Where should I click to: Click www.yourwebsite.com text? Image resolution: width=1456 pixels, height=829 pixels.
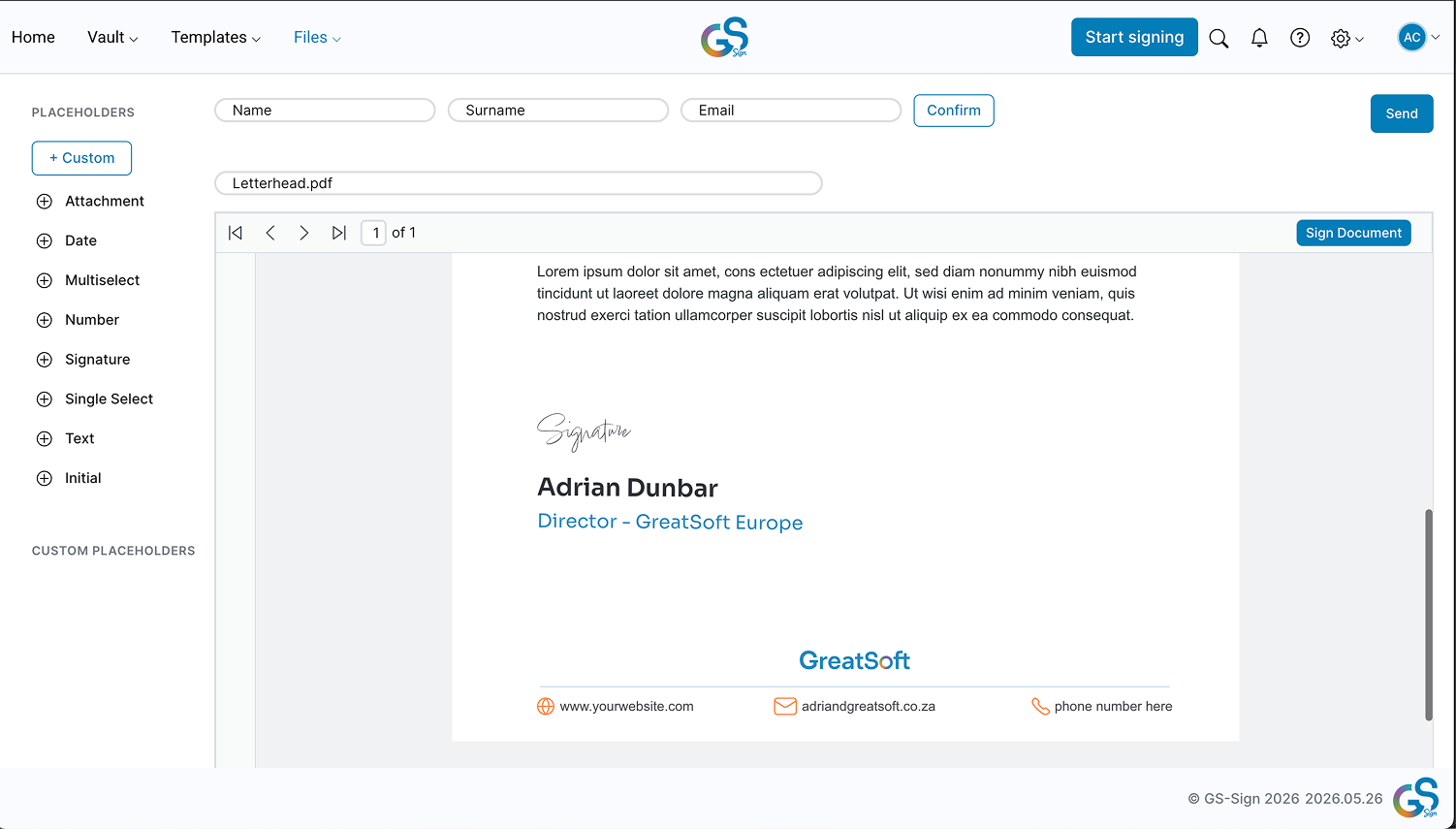click(626, 707)
